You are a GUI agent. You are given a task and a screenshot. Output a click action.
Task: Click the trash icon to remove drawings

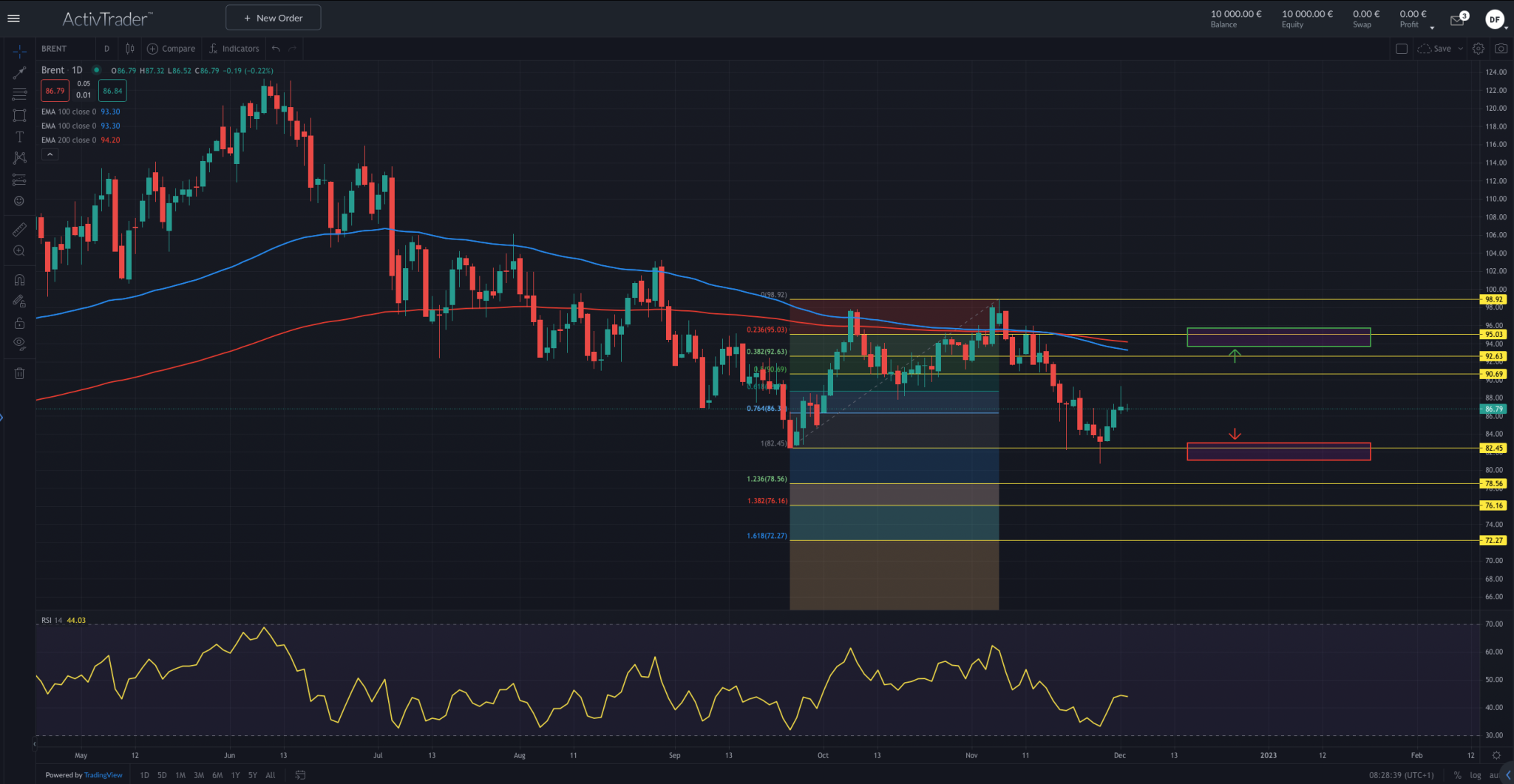19,374
